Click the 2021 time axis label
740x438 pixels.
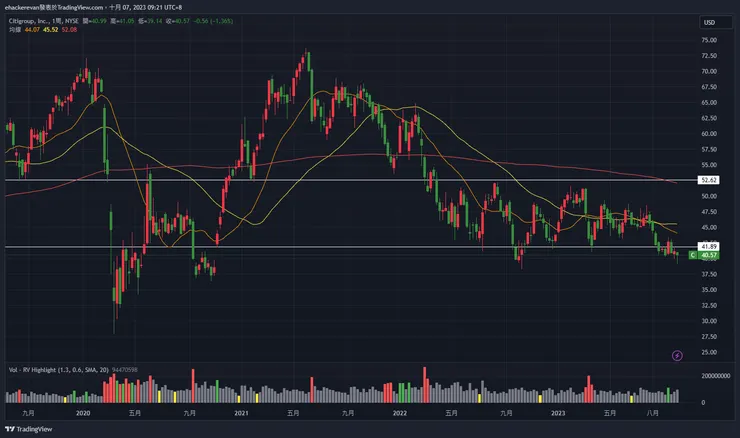[241, 413]
